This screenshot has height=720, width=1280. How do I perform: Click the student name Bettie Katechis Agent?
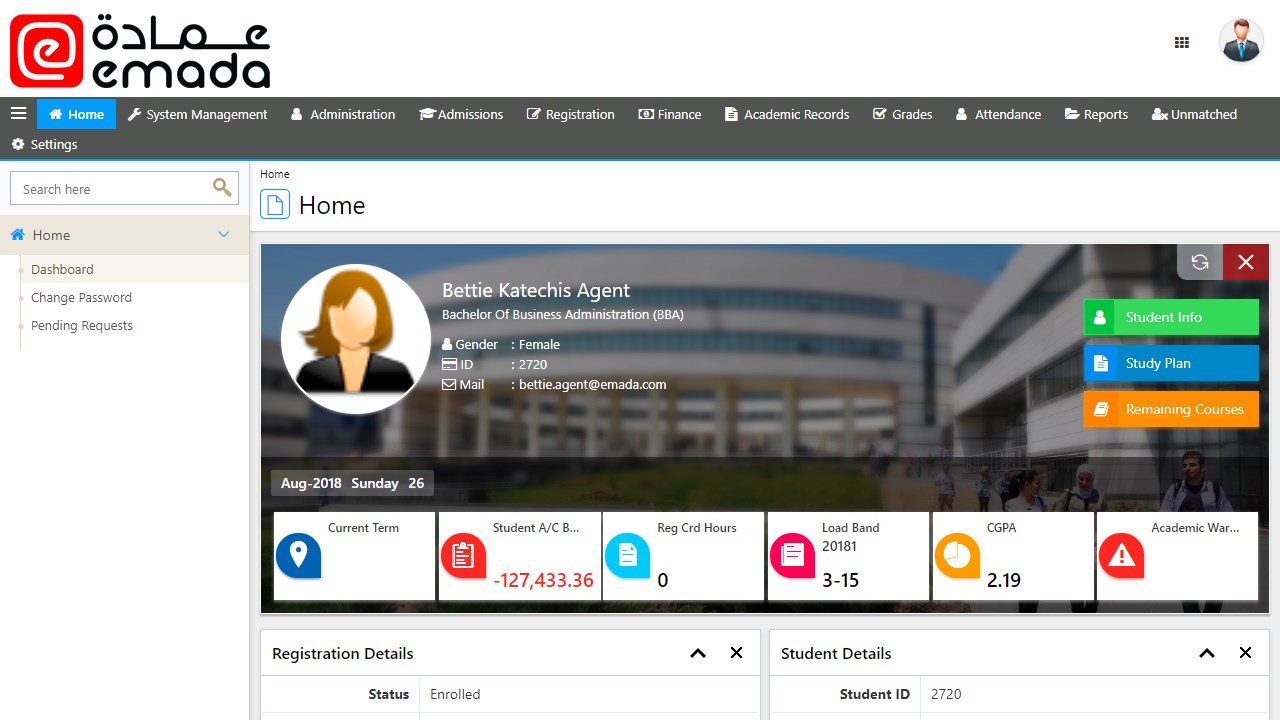pyautogui.click(x=536, y=290)
